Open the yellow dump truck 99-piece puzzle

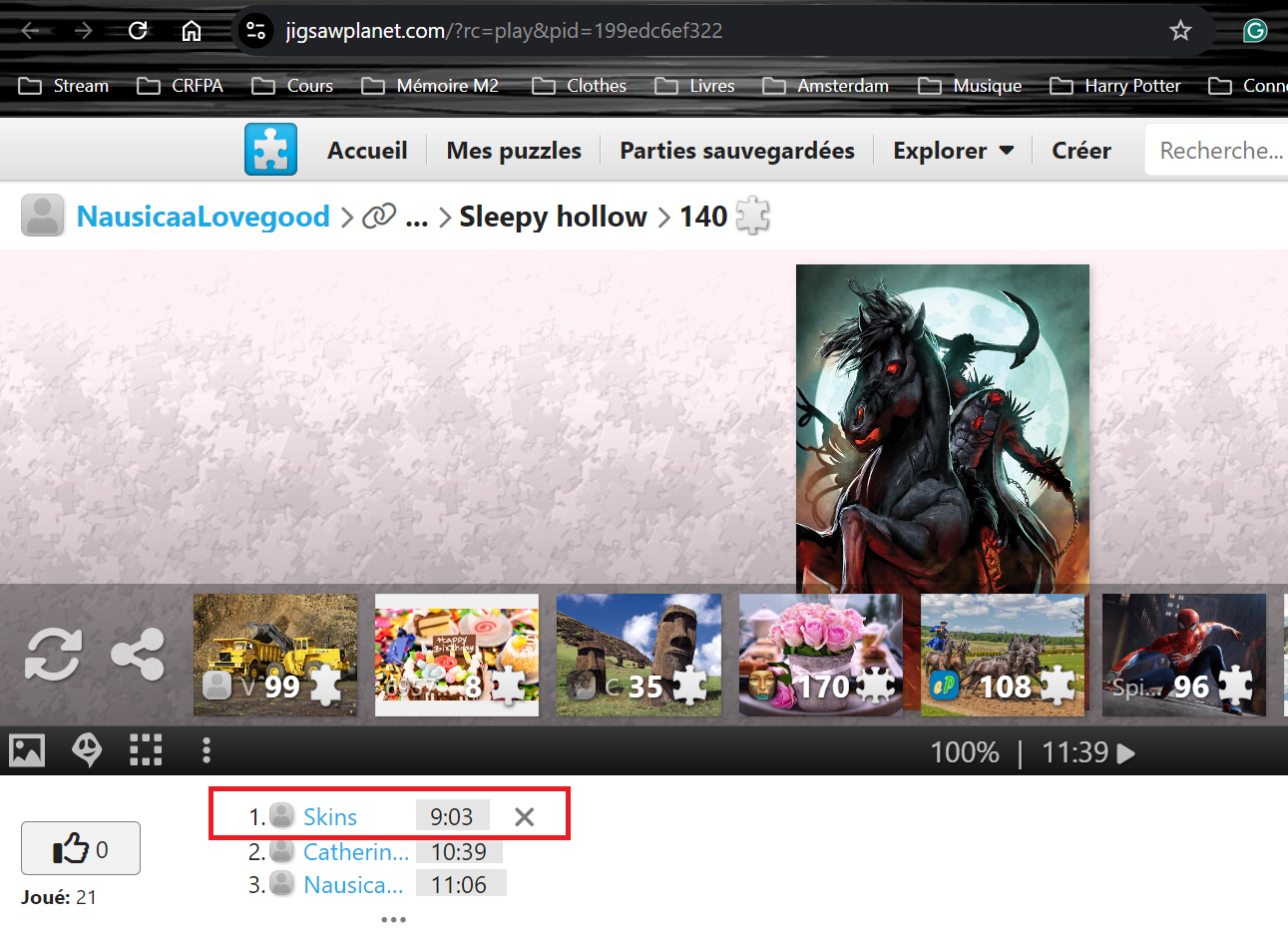275,655
